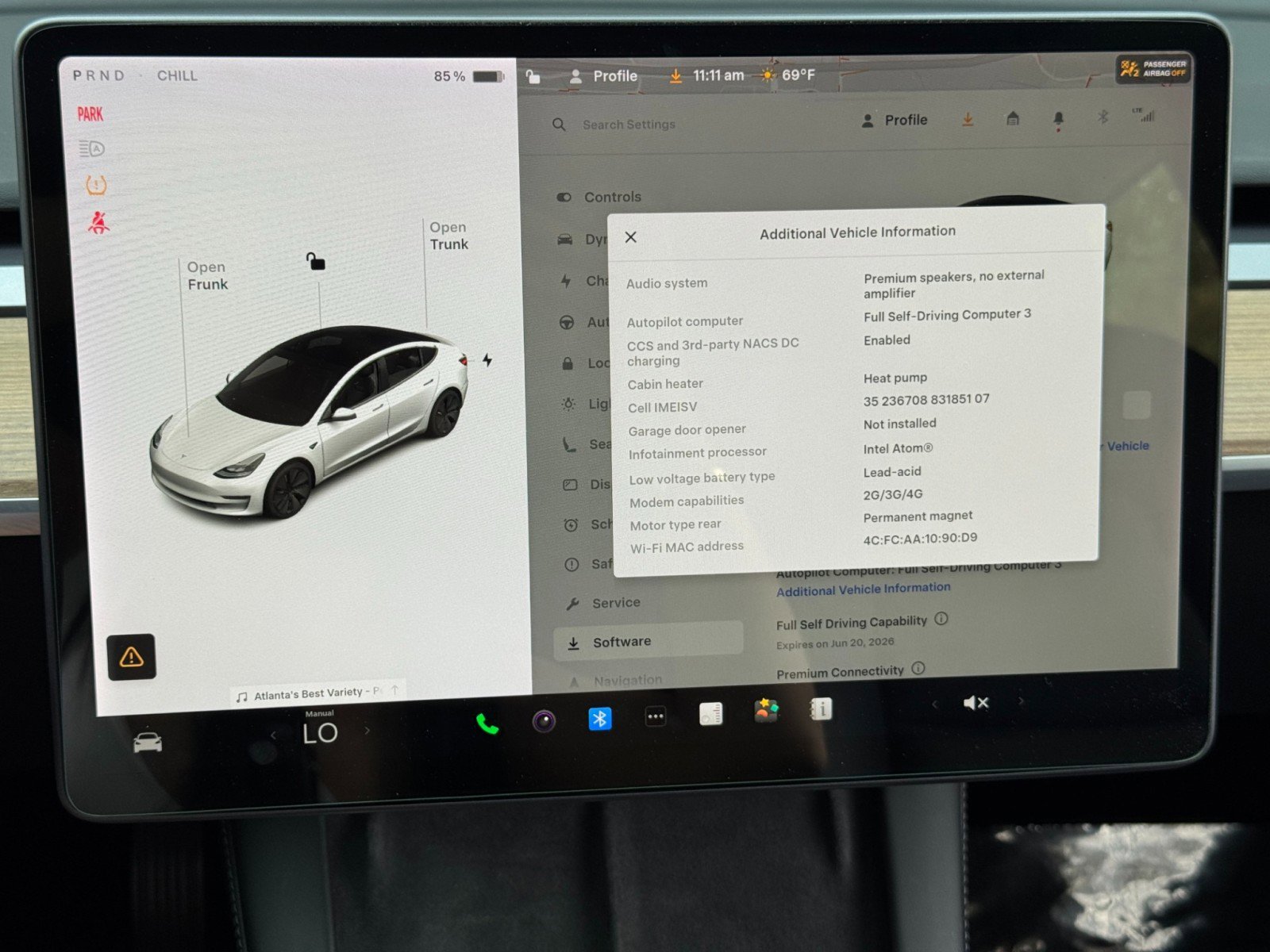This screenshot has width=1270, height=952.
Task: Tap the software download arrow in status bar
Action: [968, 119]
